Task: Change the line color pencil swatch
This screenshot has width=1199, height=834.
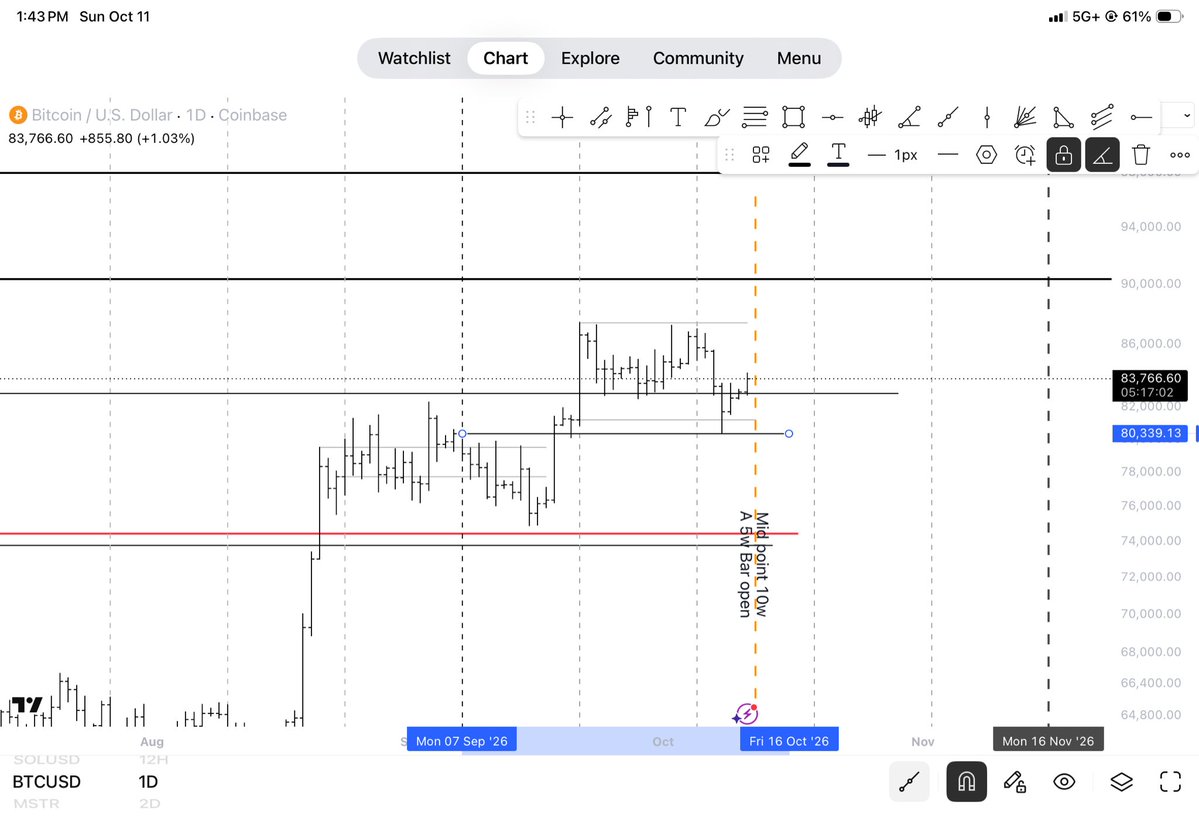Action: click(799, 154)
